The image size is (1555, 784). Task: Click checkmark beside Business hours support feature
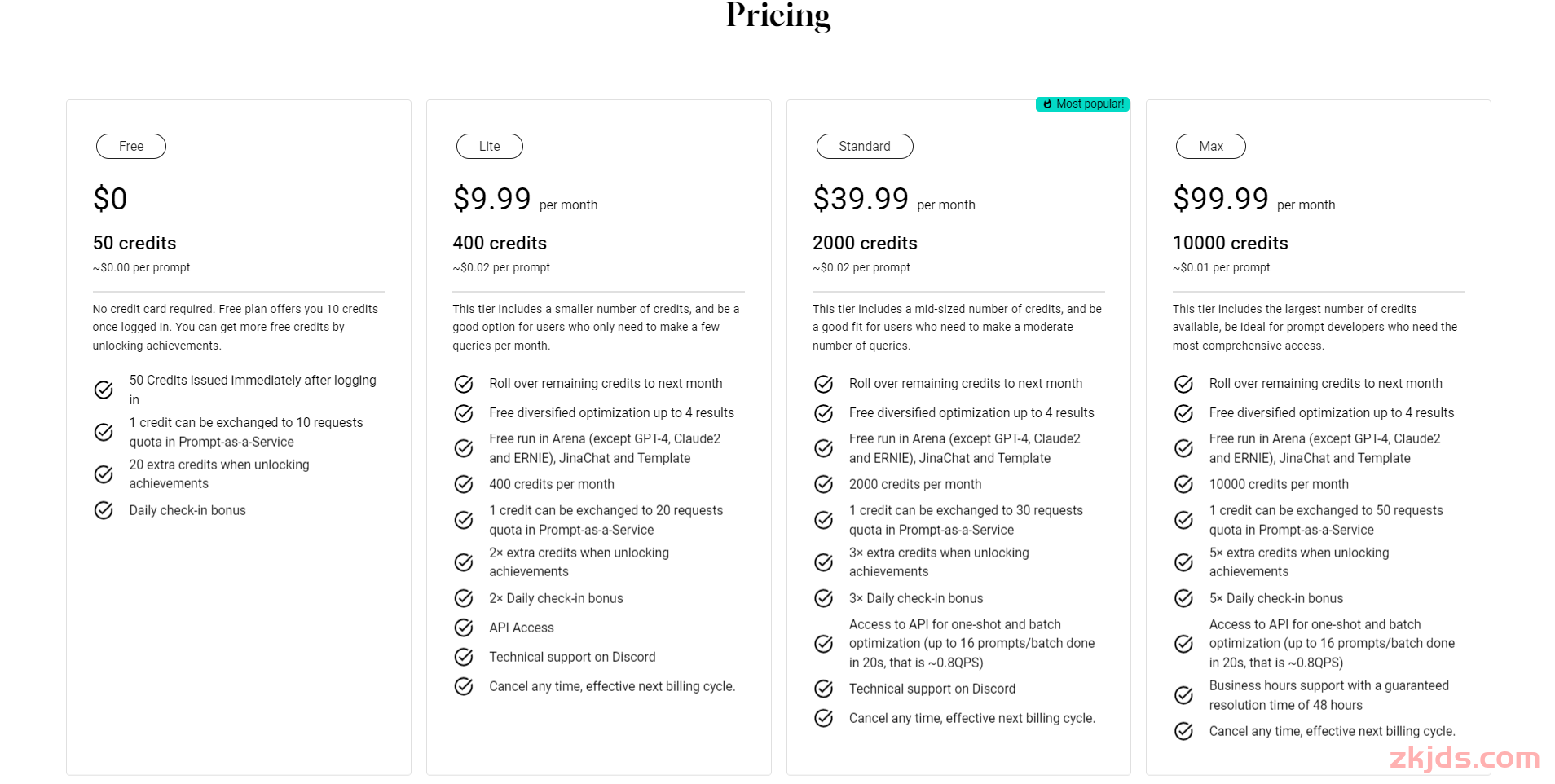(x=1184, y=695)
